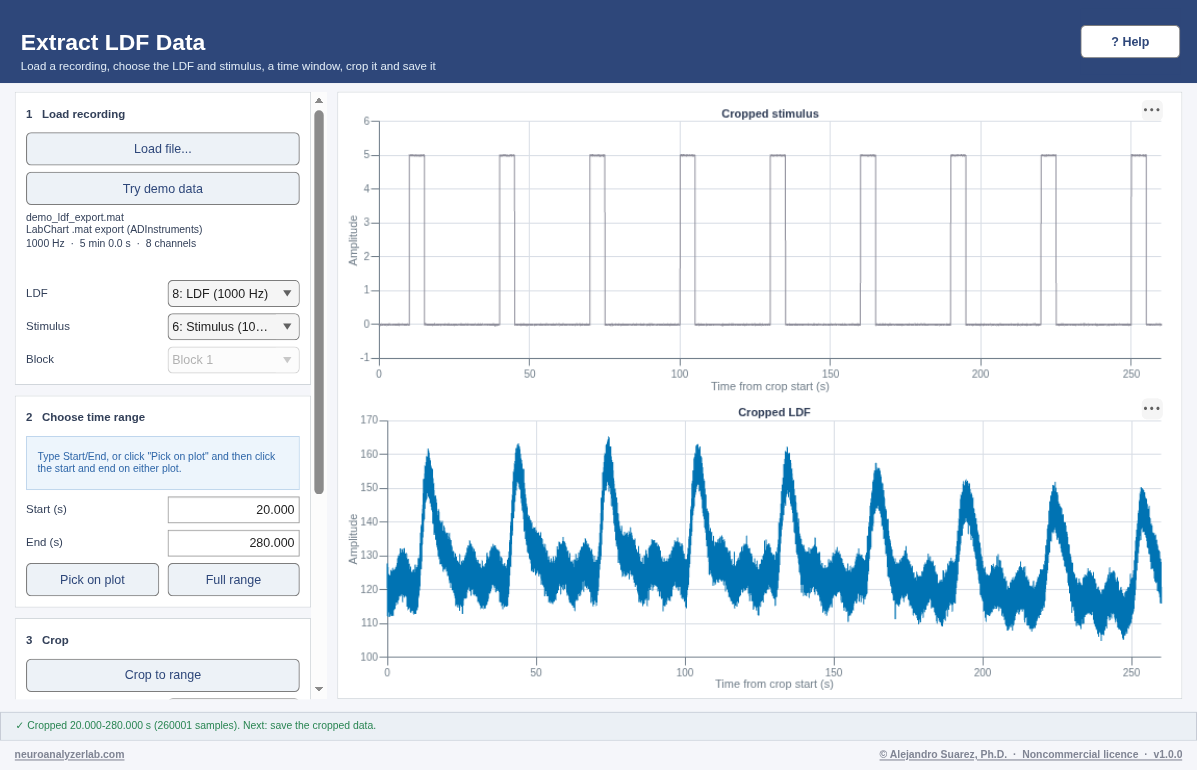1197x770 pixels.
Task: Open the disabled Block 1 dropdown
Action: tap(234, 359)
